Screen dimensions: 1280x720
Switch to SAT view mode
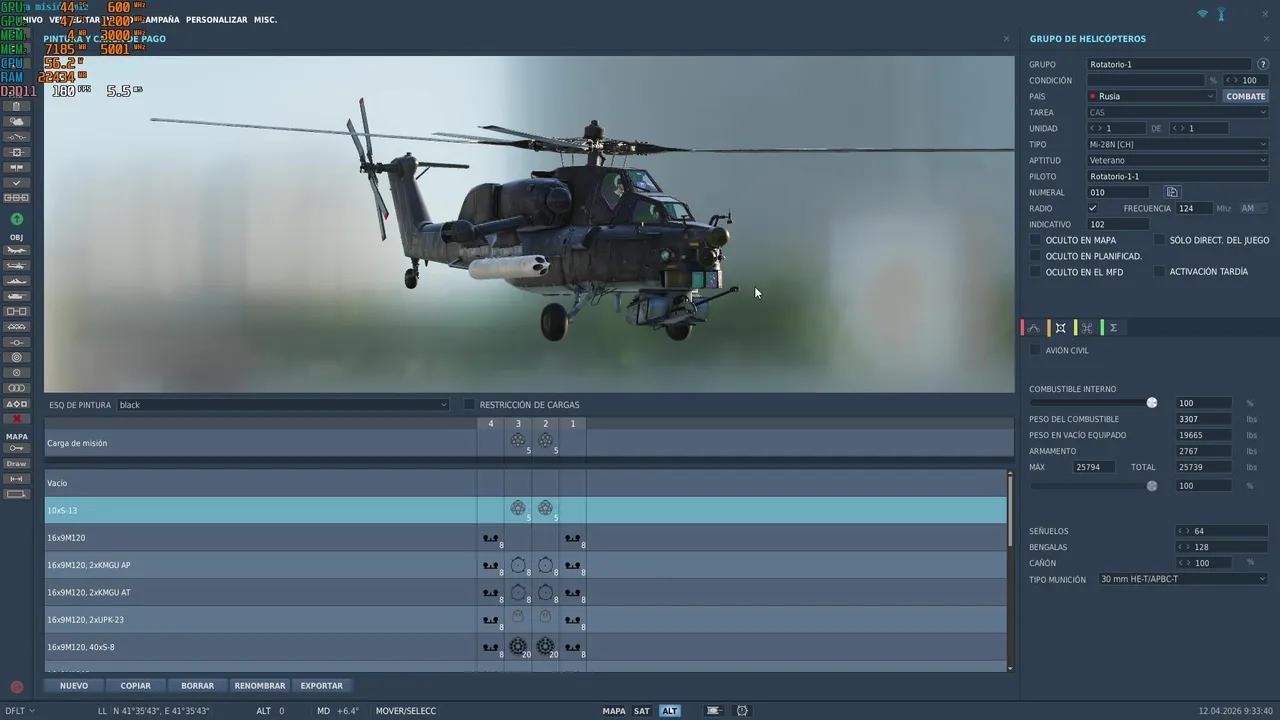pos(642,711)
